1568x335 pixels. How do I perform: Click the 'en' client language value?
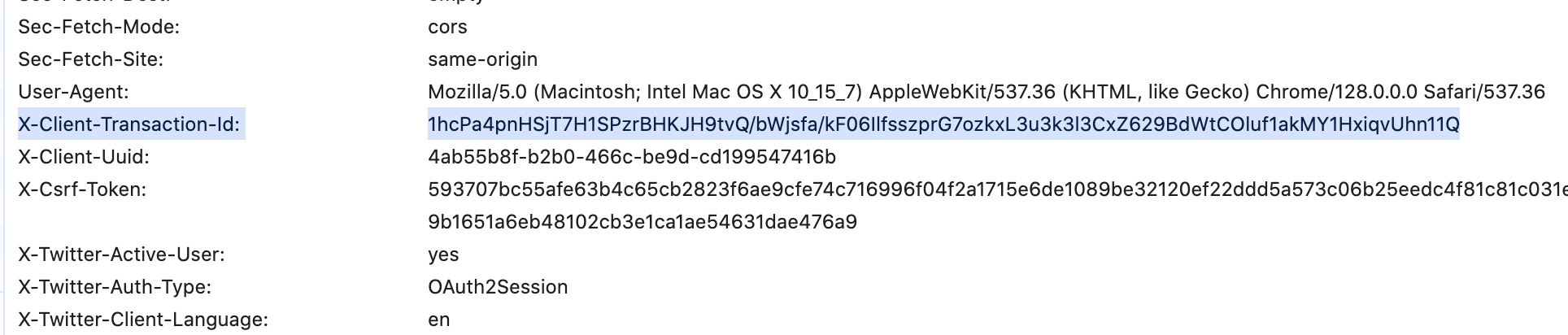coord(439,320)
